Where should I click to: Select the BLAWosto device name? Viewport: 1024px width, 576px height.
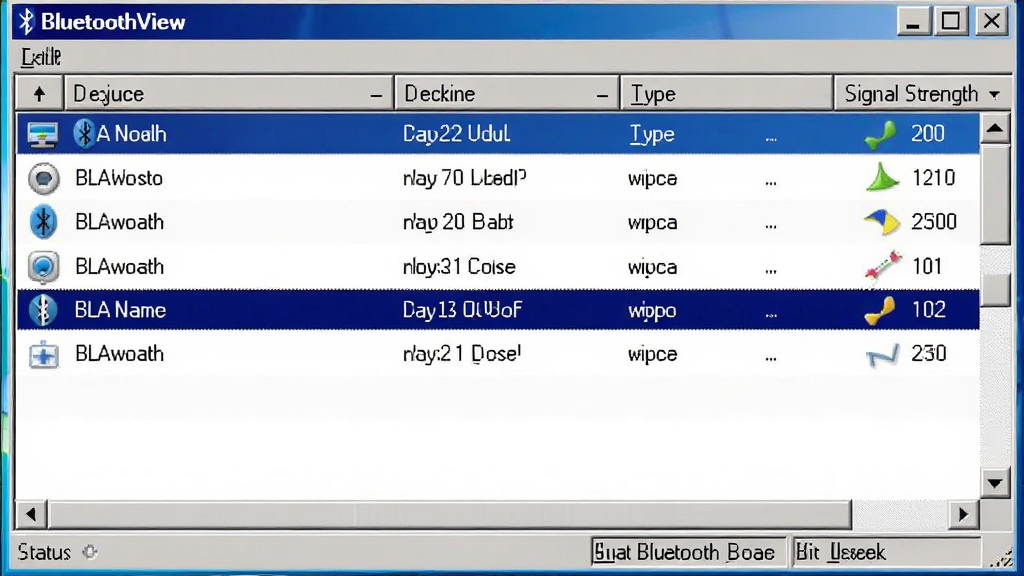tap(119, 178)
